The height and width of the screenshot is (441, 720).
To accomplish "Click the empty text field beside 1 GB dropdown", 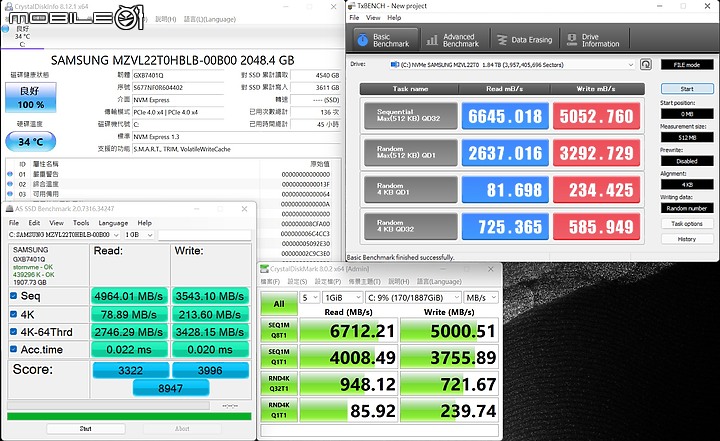I will click(x=205, y=235).
